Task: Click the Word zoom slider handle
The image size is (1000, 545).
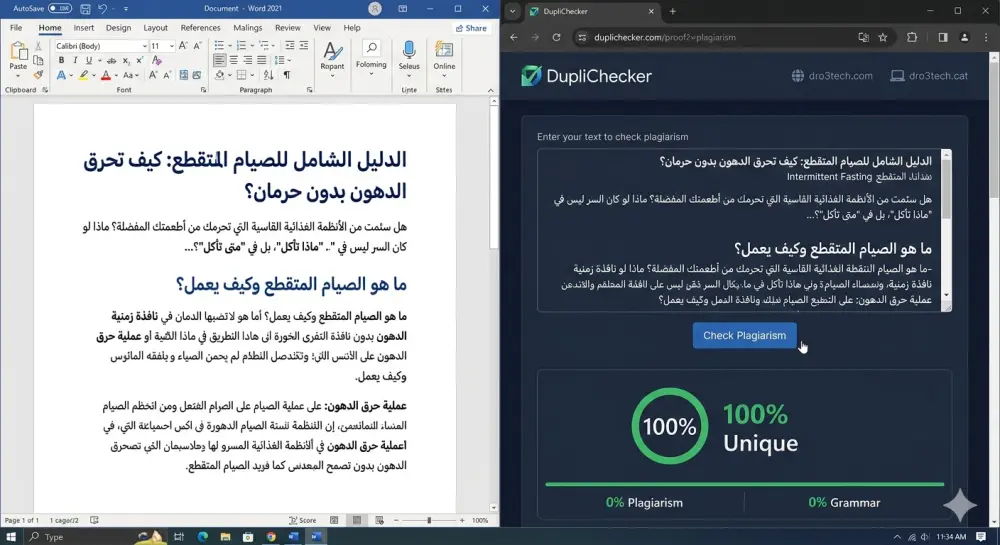Action: tap(429, 520)
